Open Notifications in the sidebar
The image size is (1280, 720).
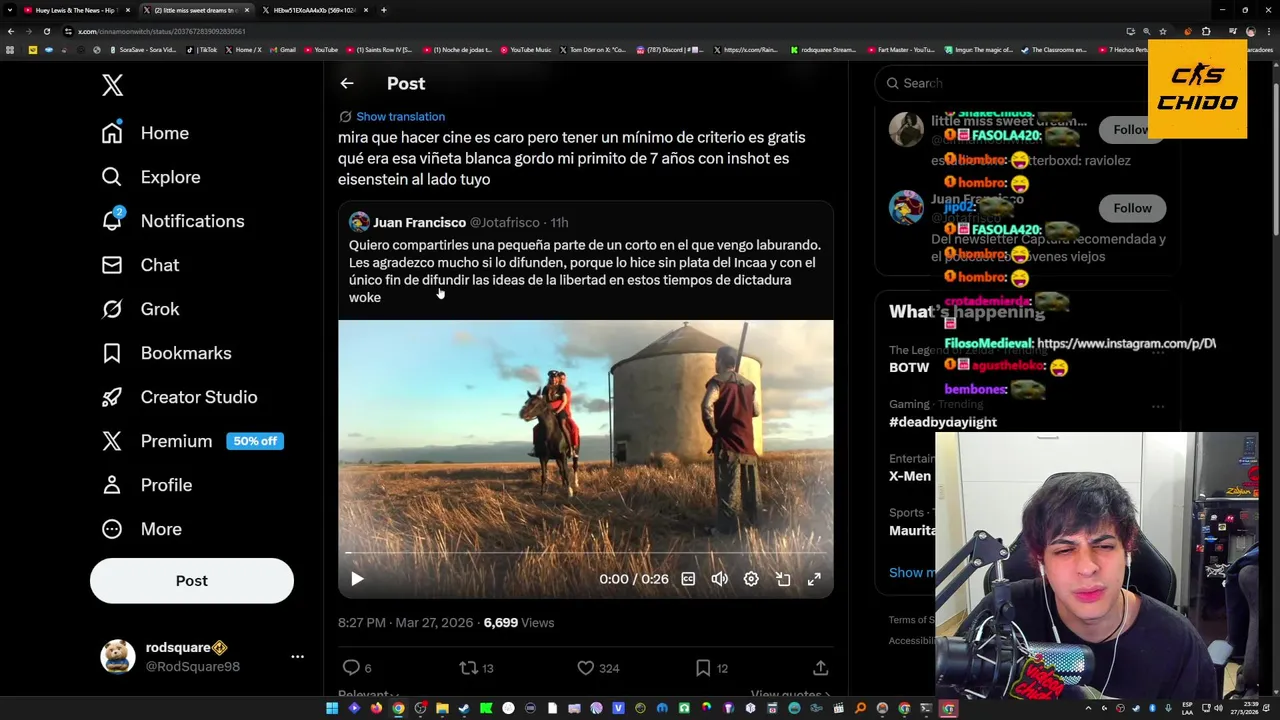point(173,221)
